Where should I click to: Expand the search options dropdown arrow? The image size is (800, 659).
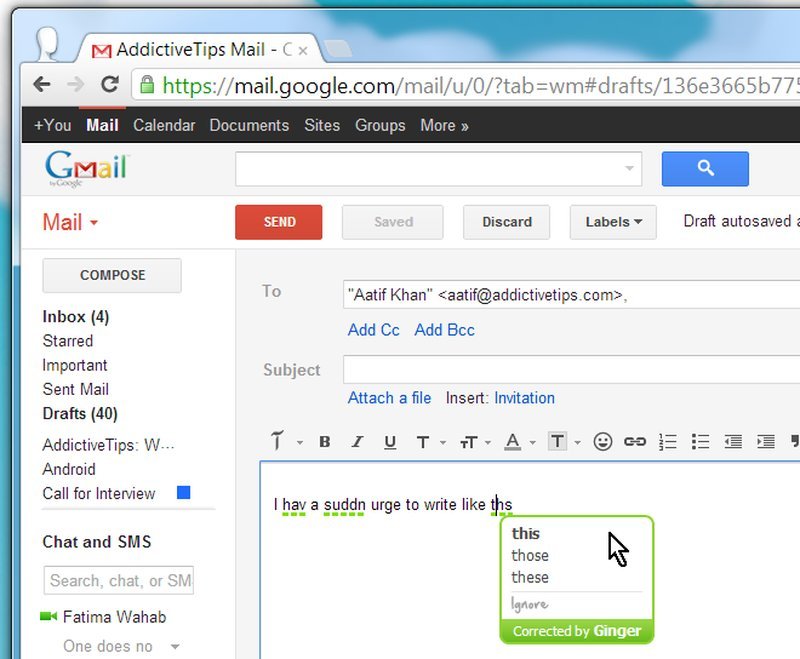coord(629,168)
